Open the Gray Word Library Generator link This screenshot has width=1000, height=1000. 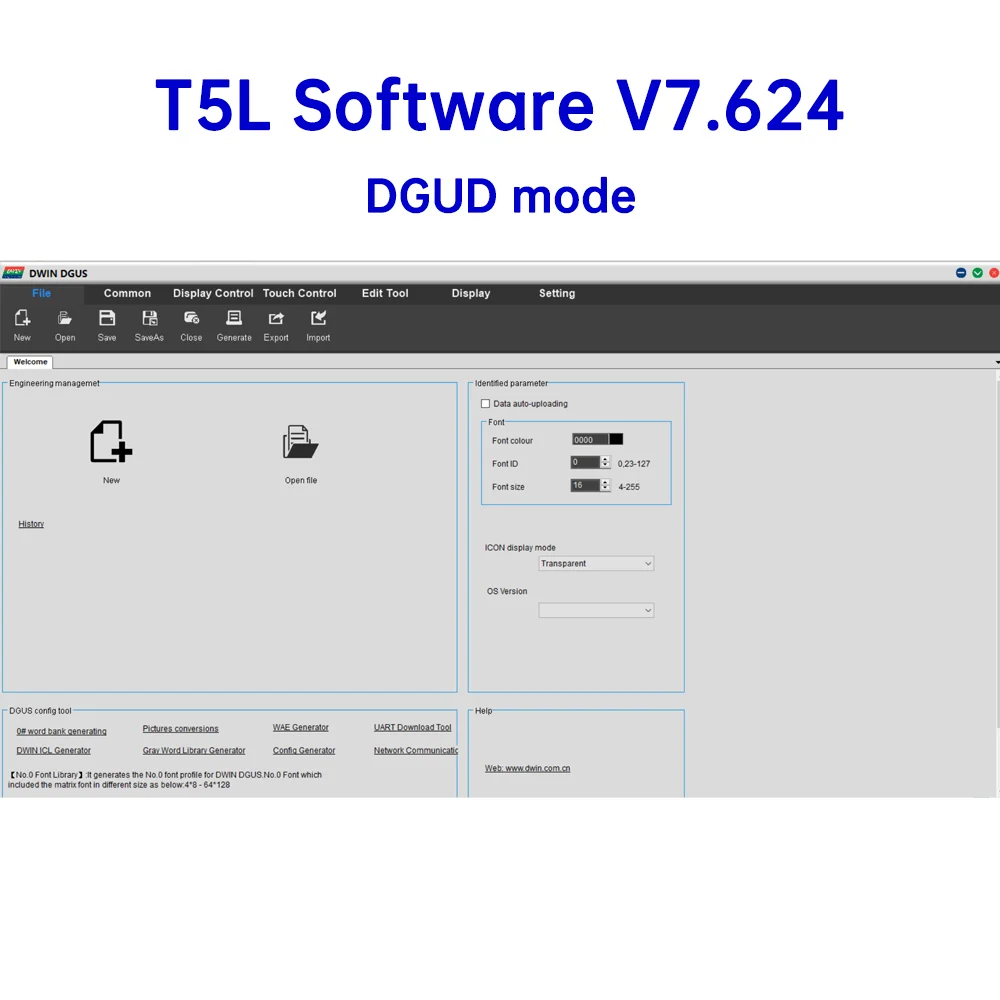(x=194, y=751)
